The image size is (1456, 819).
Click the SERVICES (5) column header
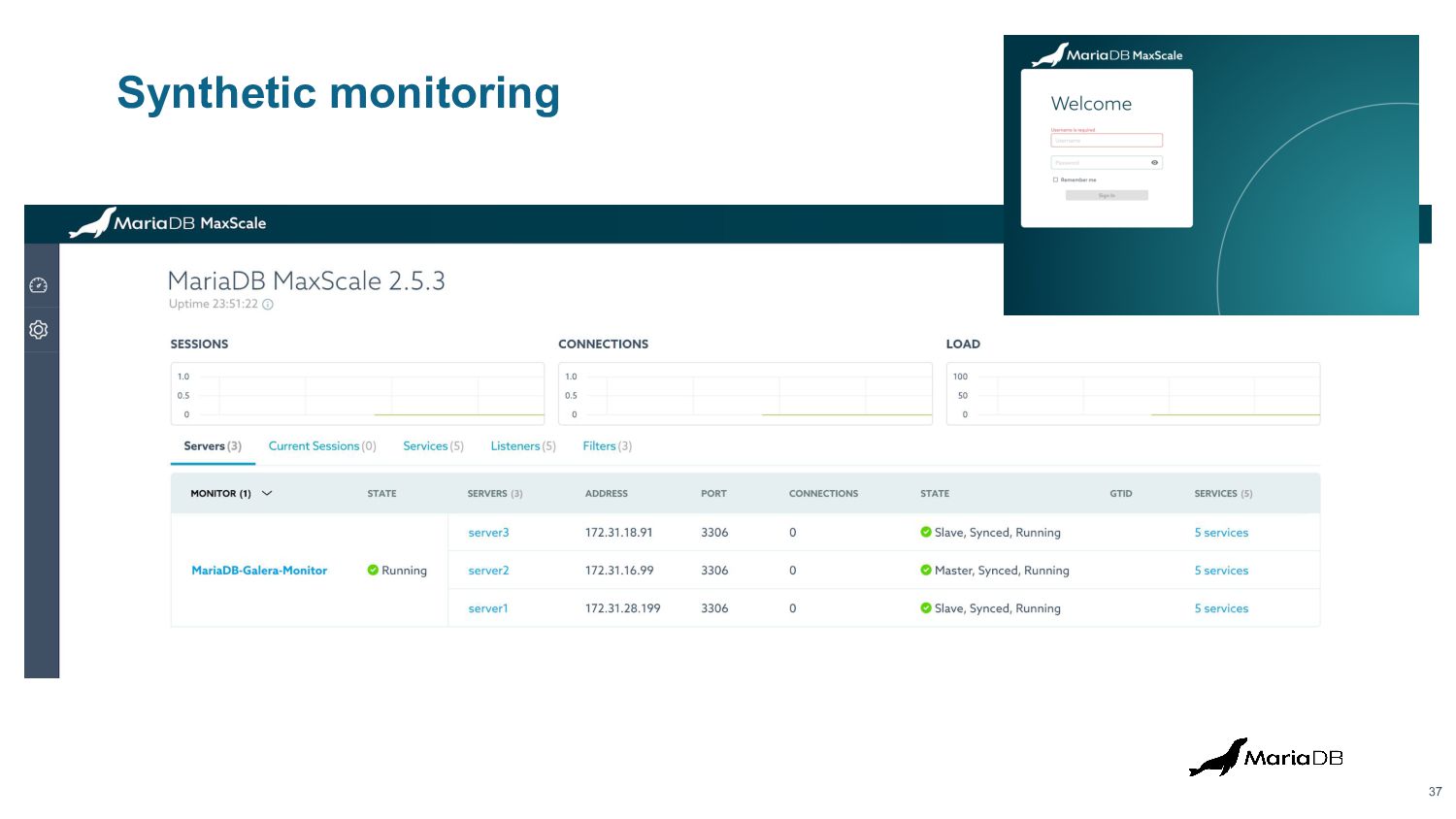pyautogui.click(x=1223, y=493)
